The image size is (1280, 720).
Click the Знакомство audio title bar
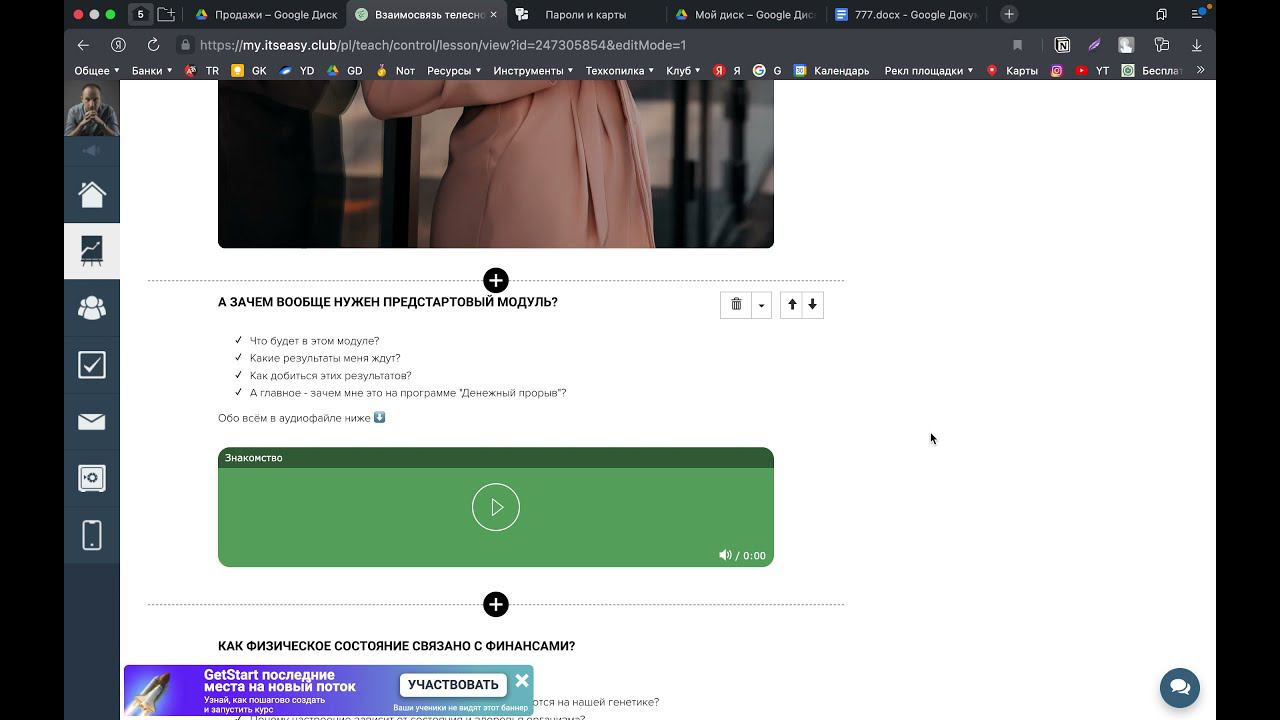coord(496,458)
